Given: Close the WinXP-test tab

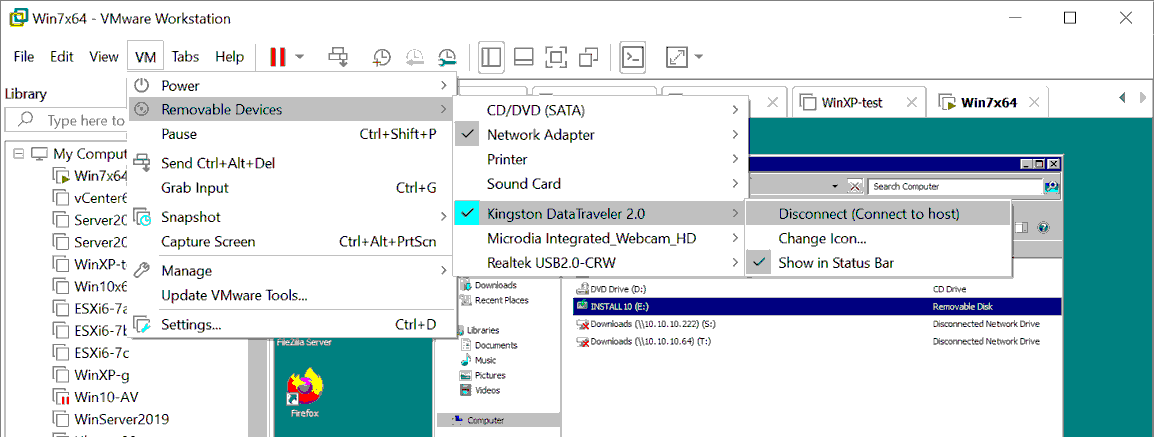Looking at the screenshot, I should tap(911, 102).
